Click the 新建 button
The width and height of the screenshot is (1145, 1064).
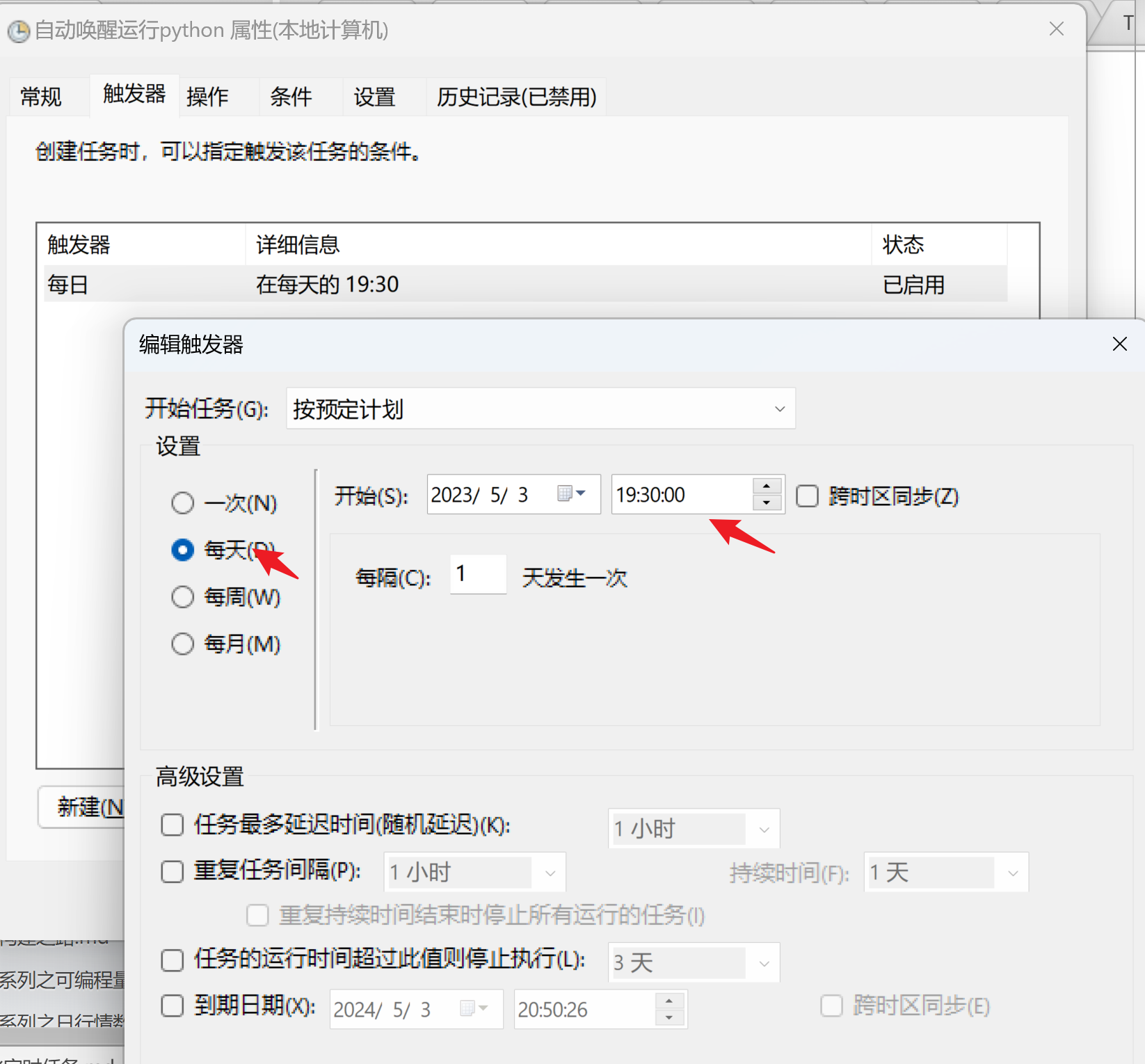pyautogui.click(x=83, y=807)
